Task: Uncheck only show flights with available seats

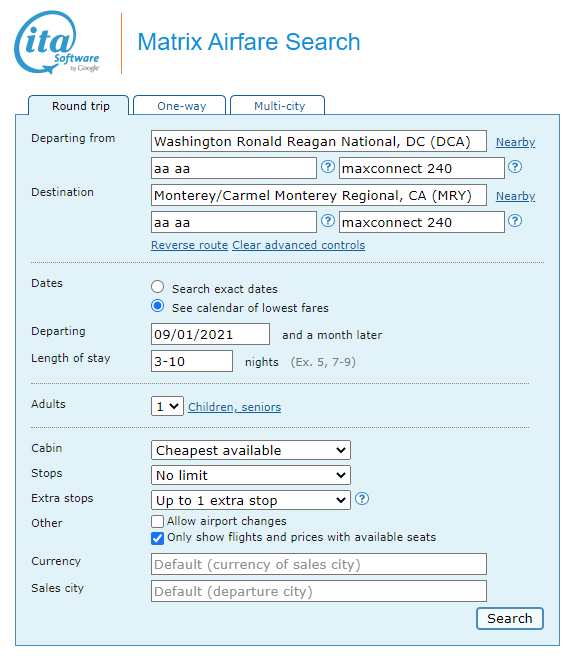Action: [157, 538]
